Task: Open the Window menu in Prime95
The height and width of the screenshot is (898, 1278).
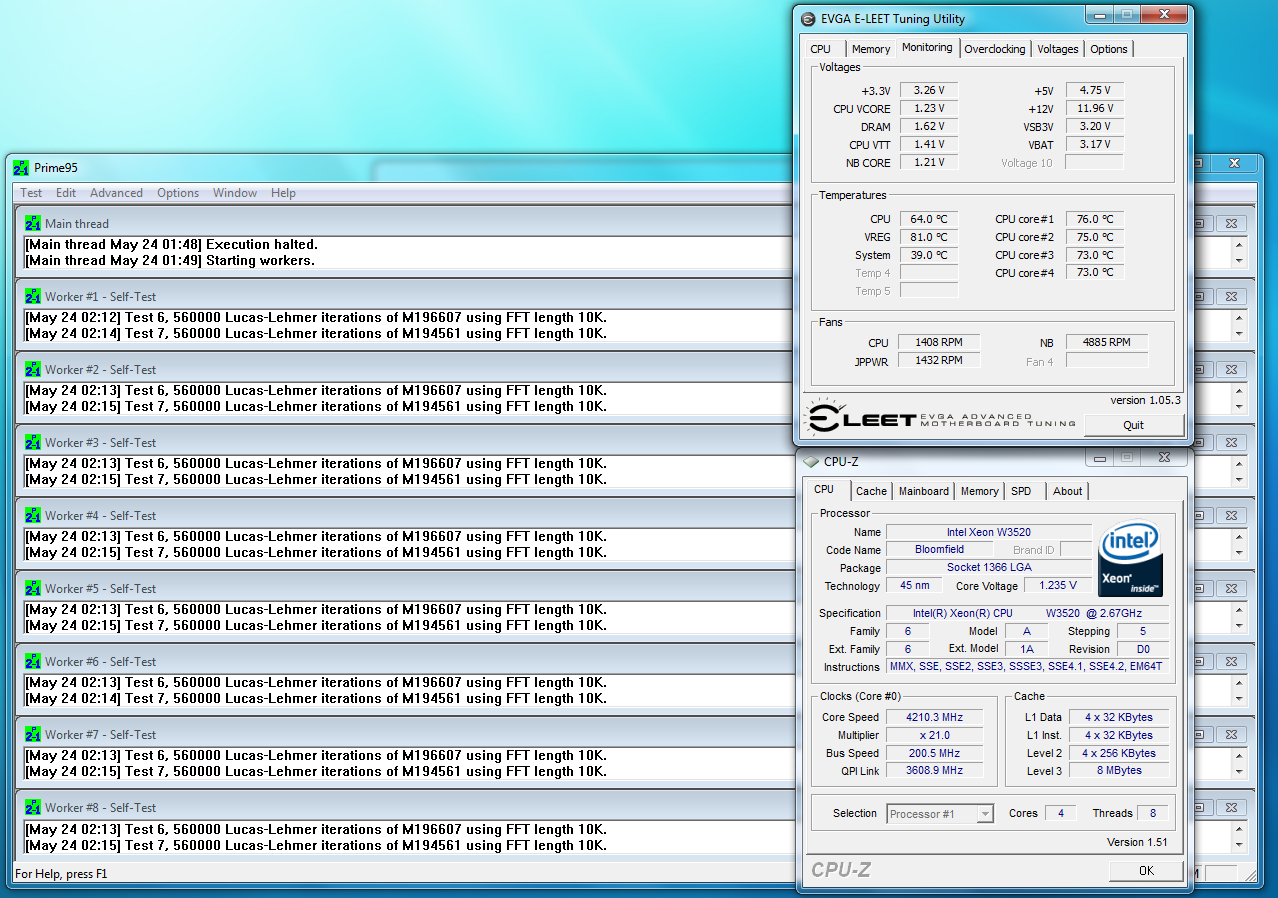Action: point(235,193)
